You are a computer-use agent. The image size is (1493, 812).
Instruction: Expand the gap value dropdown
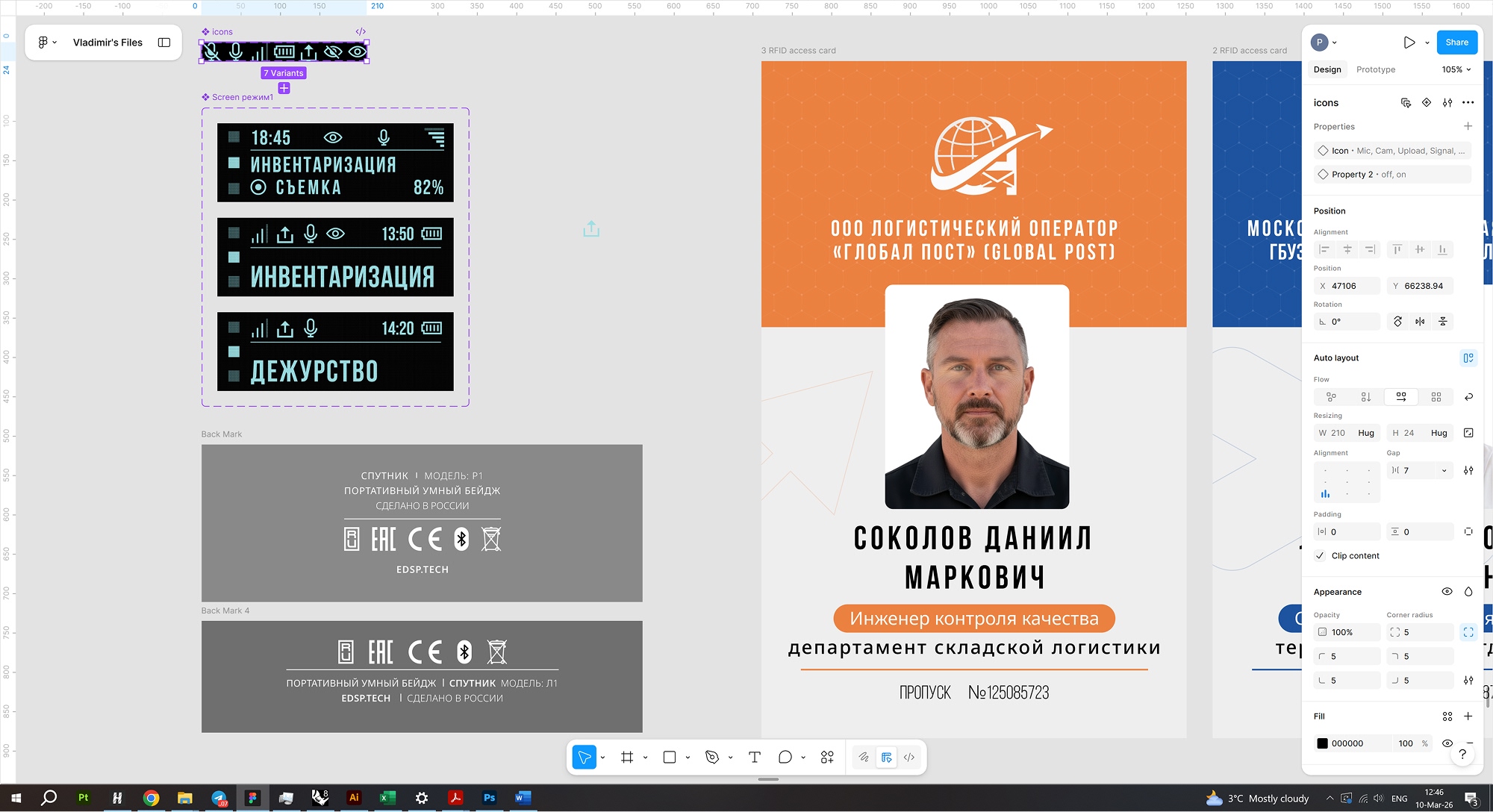pos(1444,471)
